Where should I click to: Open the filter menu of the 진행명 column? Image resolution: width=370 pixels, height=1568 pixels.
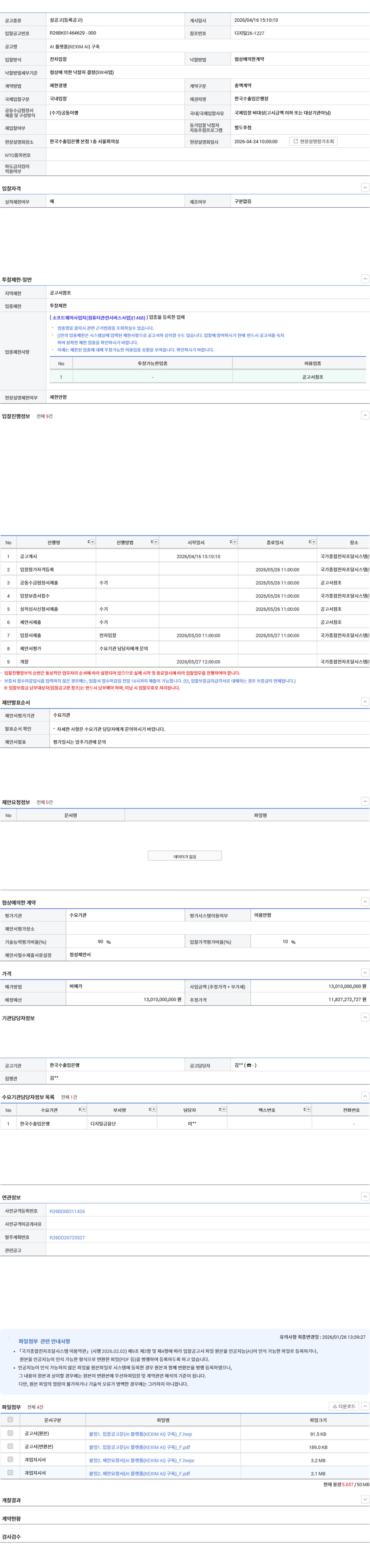coord(93,542)
